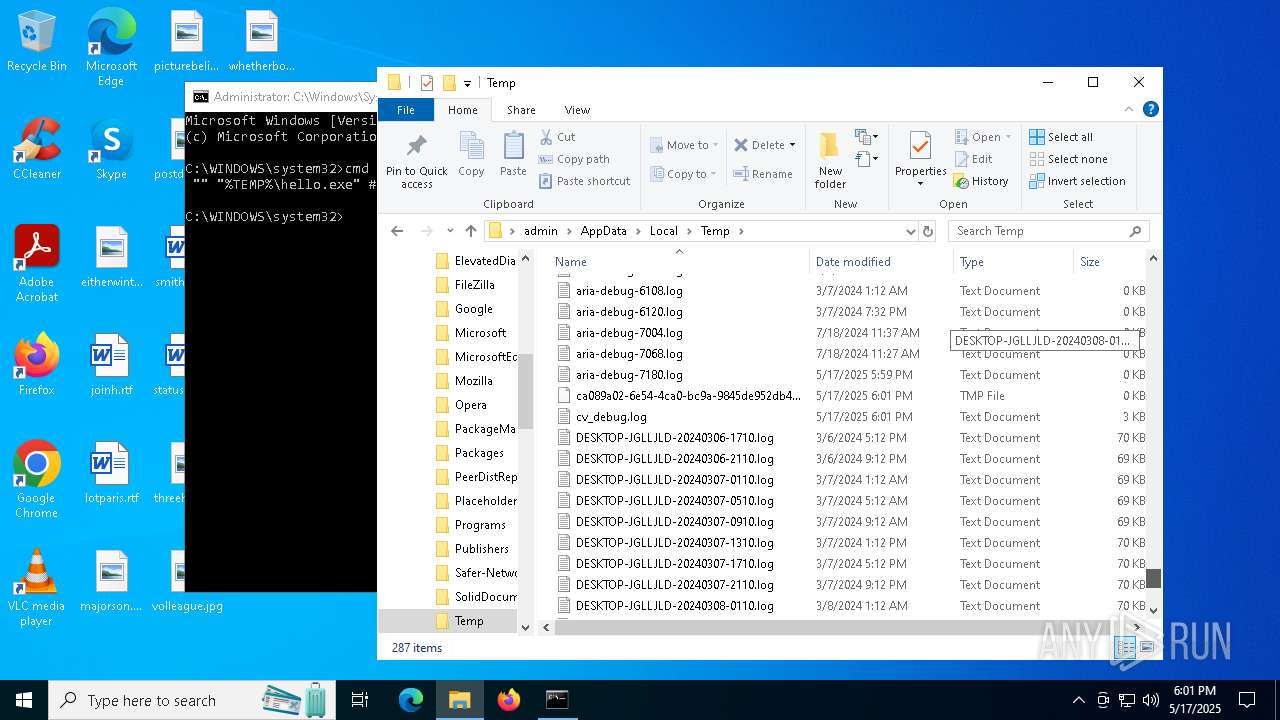The width and height of the screenshot is (1280, 720).
Task: Switch to Details view icon in status bar
Action: click(x=1124, y=648)
